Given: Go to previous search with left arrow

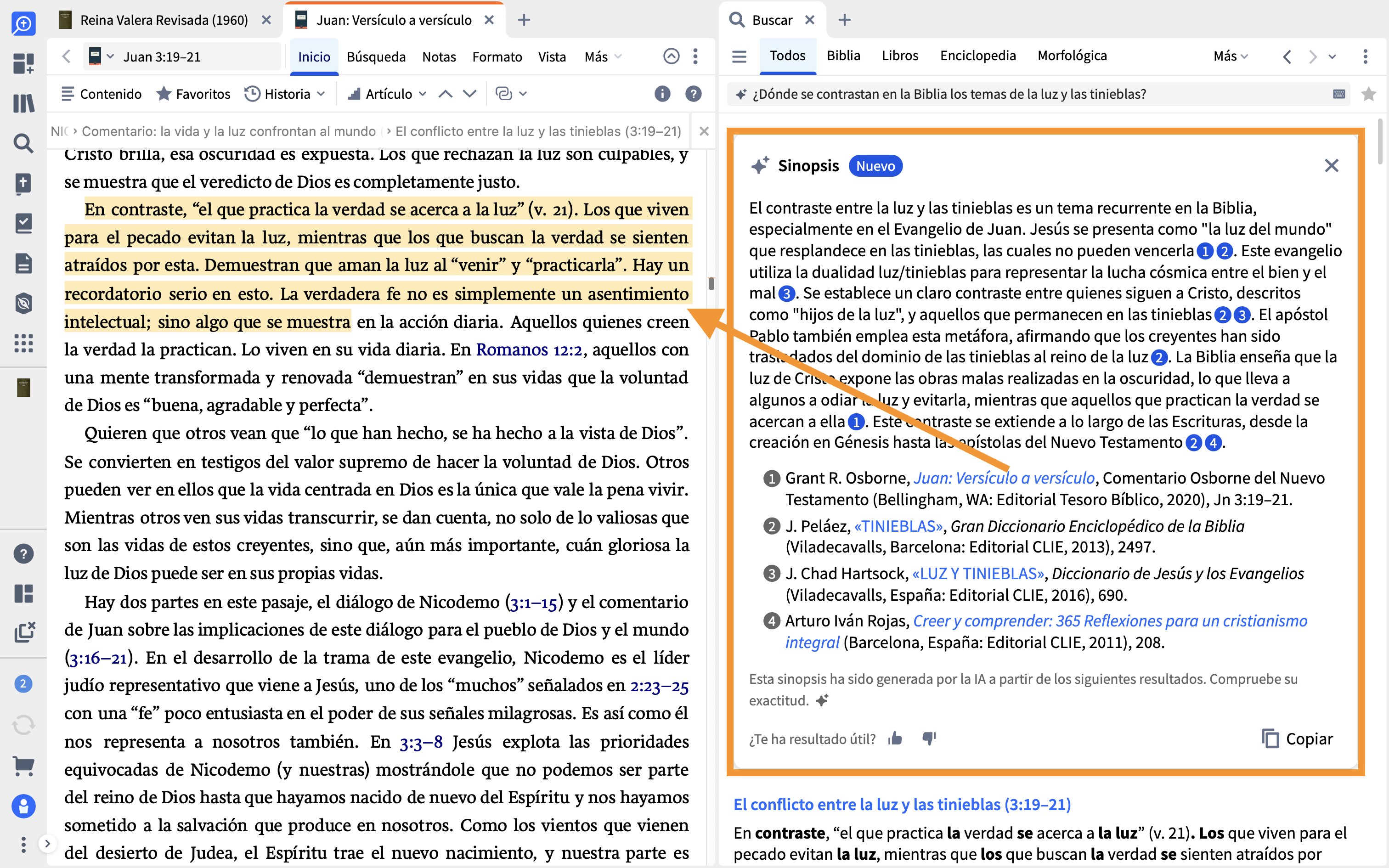Looking at the screenshot, I should click(1287, 56).
